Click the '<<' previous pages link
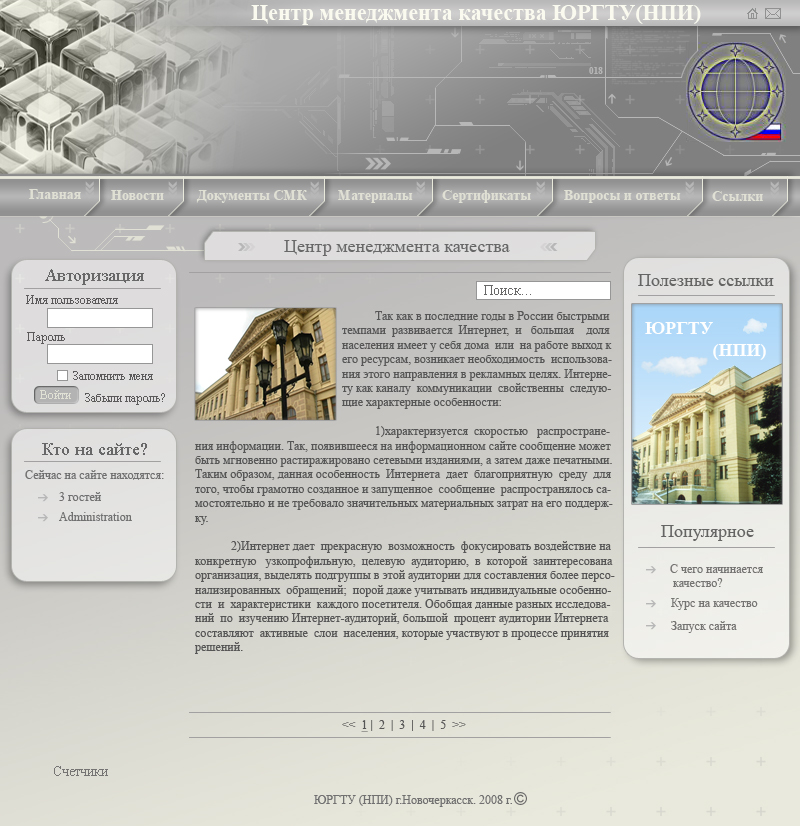800x826 pixels. coord(348,724)
